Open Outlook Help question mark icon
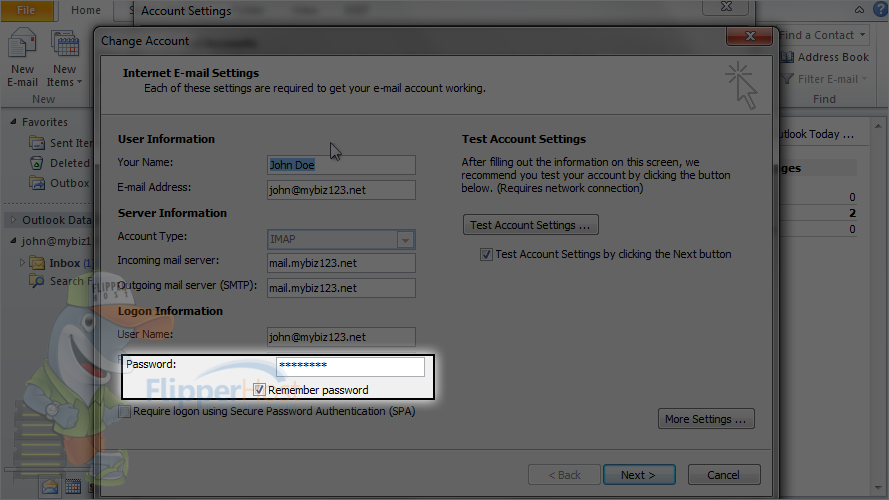Image resolution: width=889 pixels, height=500 pixels. point(880,10)
